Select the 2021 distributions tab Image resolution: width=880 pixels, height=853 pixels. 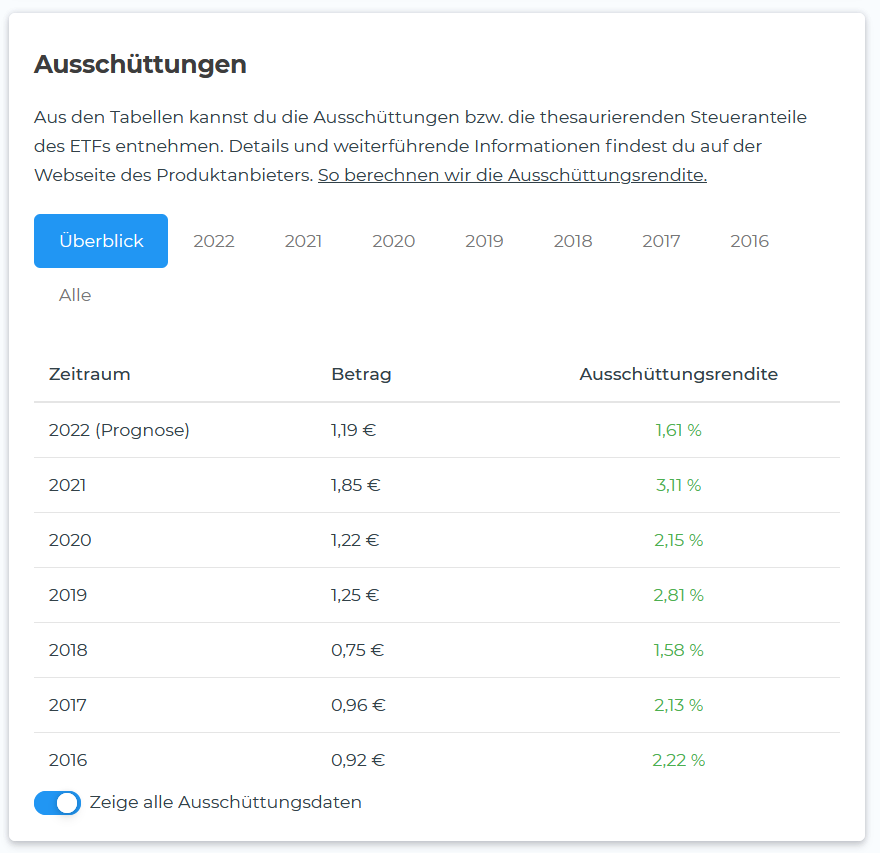pyautogui.click(x=303, y=241)
